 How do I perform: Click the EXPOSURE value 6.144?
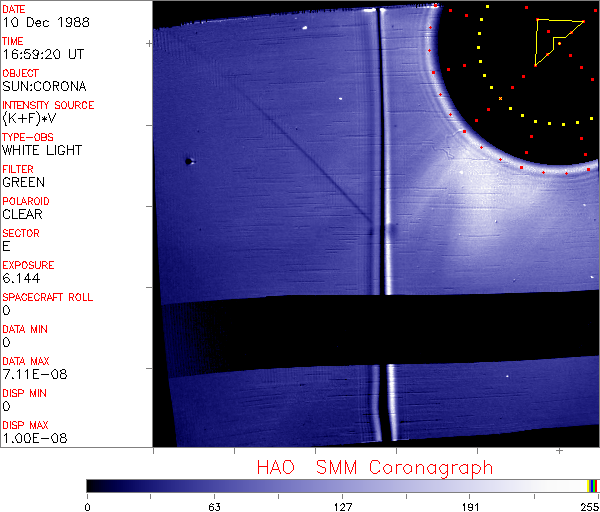pos(21,278)
